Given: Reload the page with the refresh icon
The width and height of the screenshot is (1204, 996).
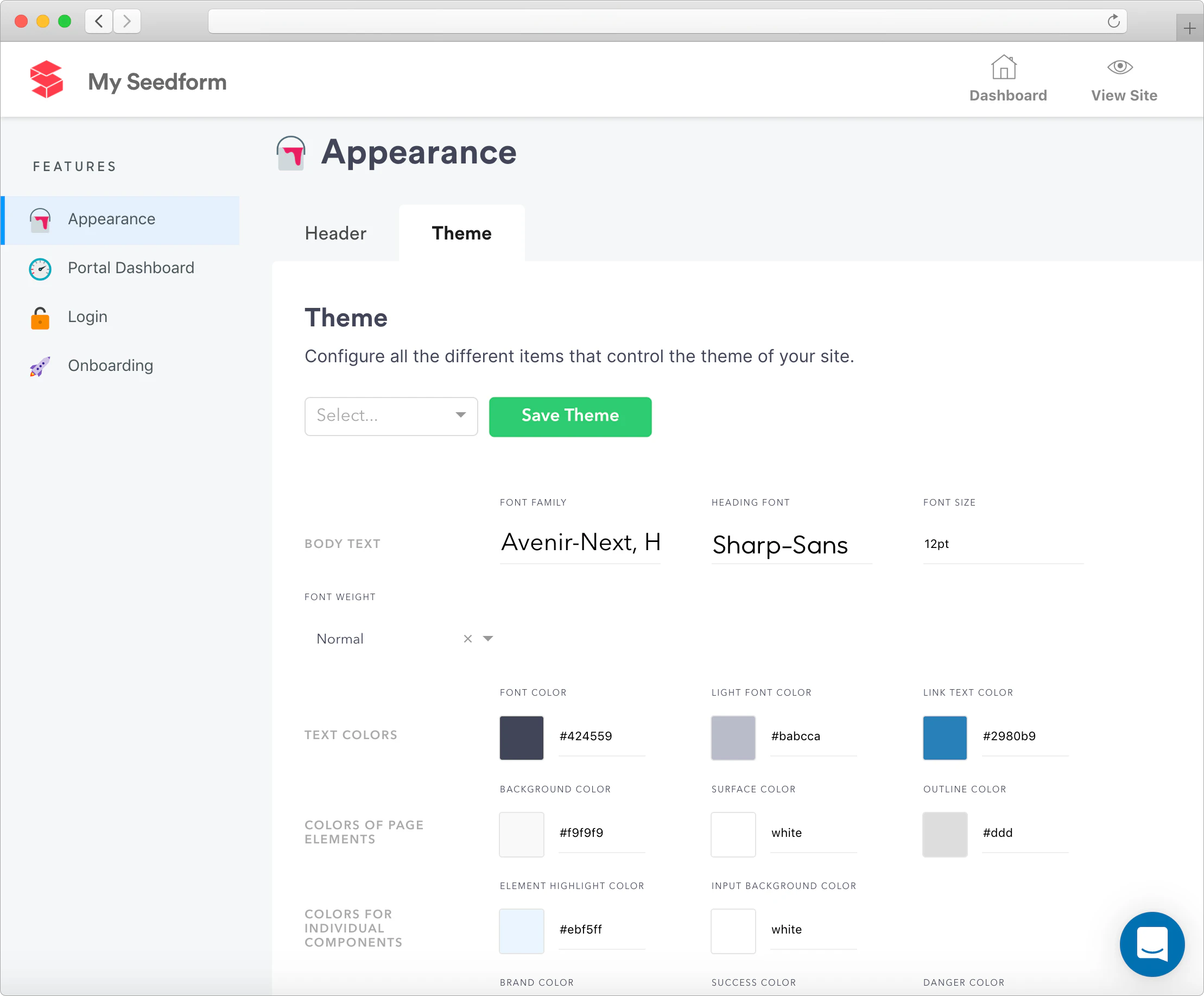Looking at the screenshot, I should coord(1114,21).
